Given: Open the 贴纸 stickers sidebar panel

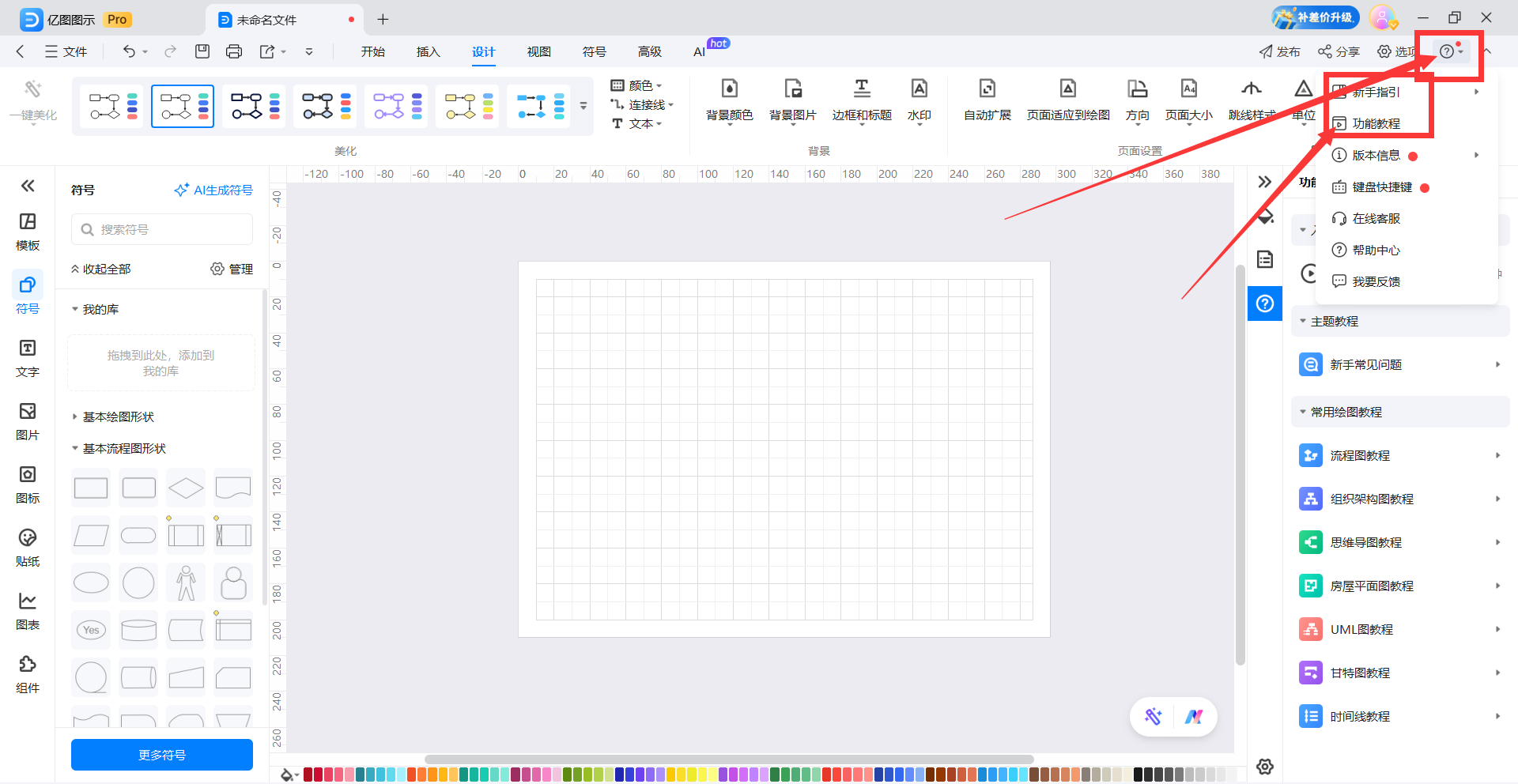Looking at the screenshot, I should pos(28,548).
